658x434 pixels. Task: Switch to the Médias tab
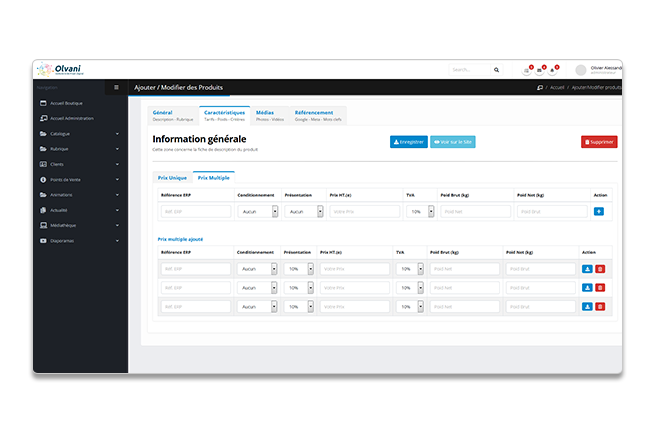[270, 115]
